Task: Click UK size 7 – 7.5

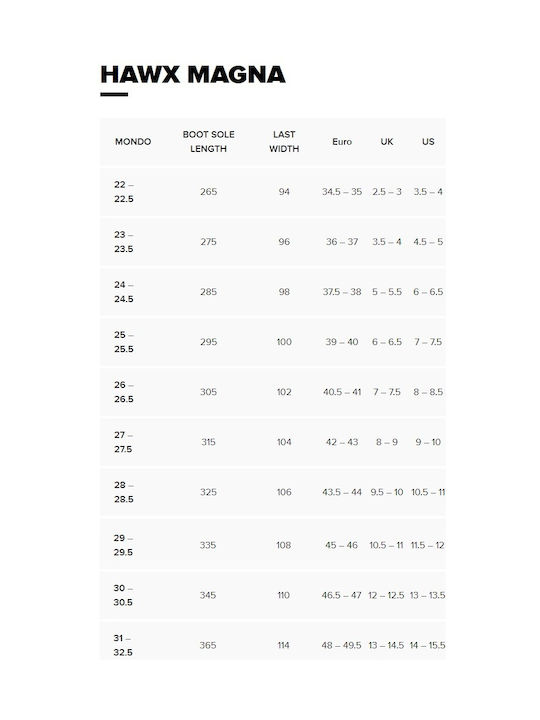Action: coord(387,392)
